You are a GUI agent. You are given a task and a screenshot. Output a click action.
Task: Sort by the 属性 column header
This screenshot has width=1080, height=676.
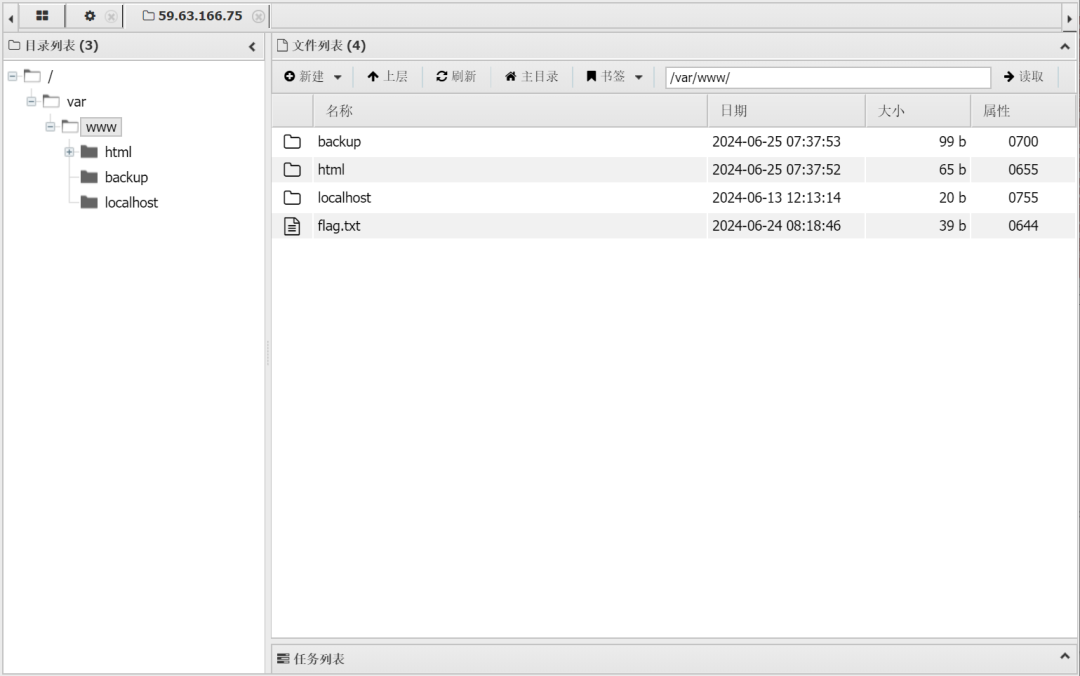click(x=1023, y=111)
